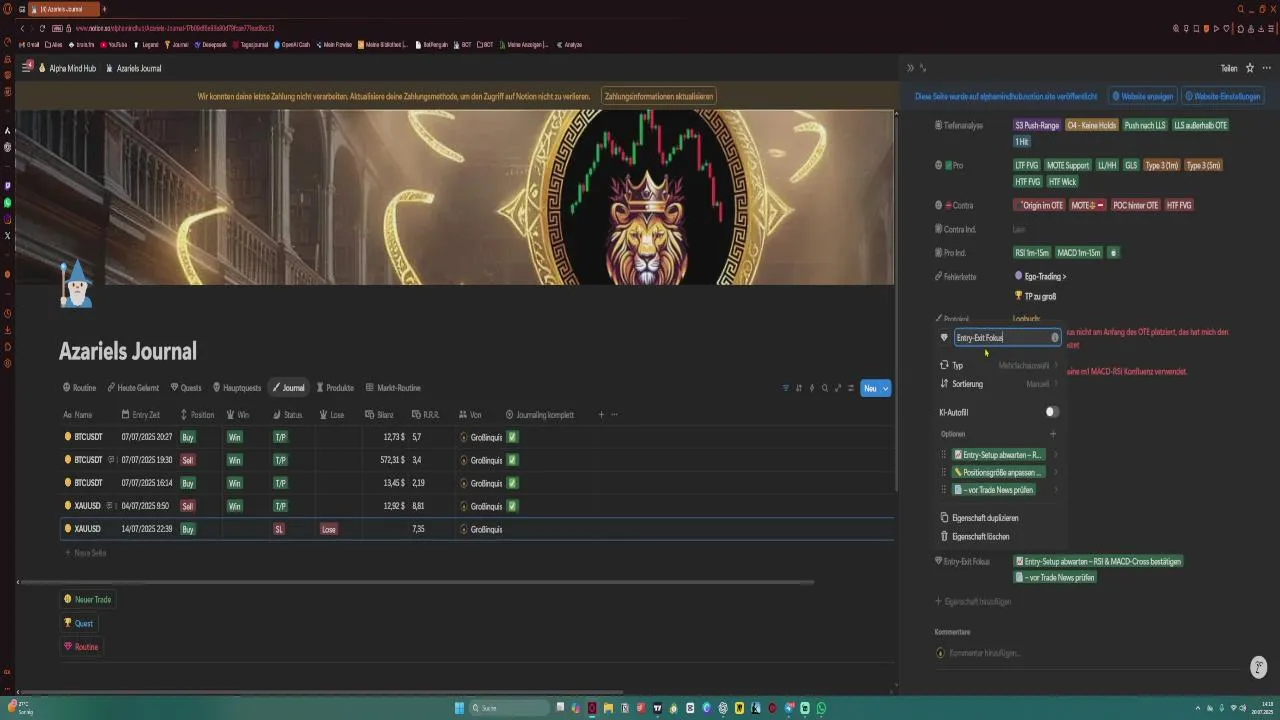Click the sort icon in database toolbar
The image size is (1280, 720).
click(798, 388)
